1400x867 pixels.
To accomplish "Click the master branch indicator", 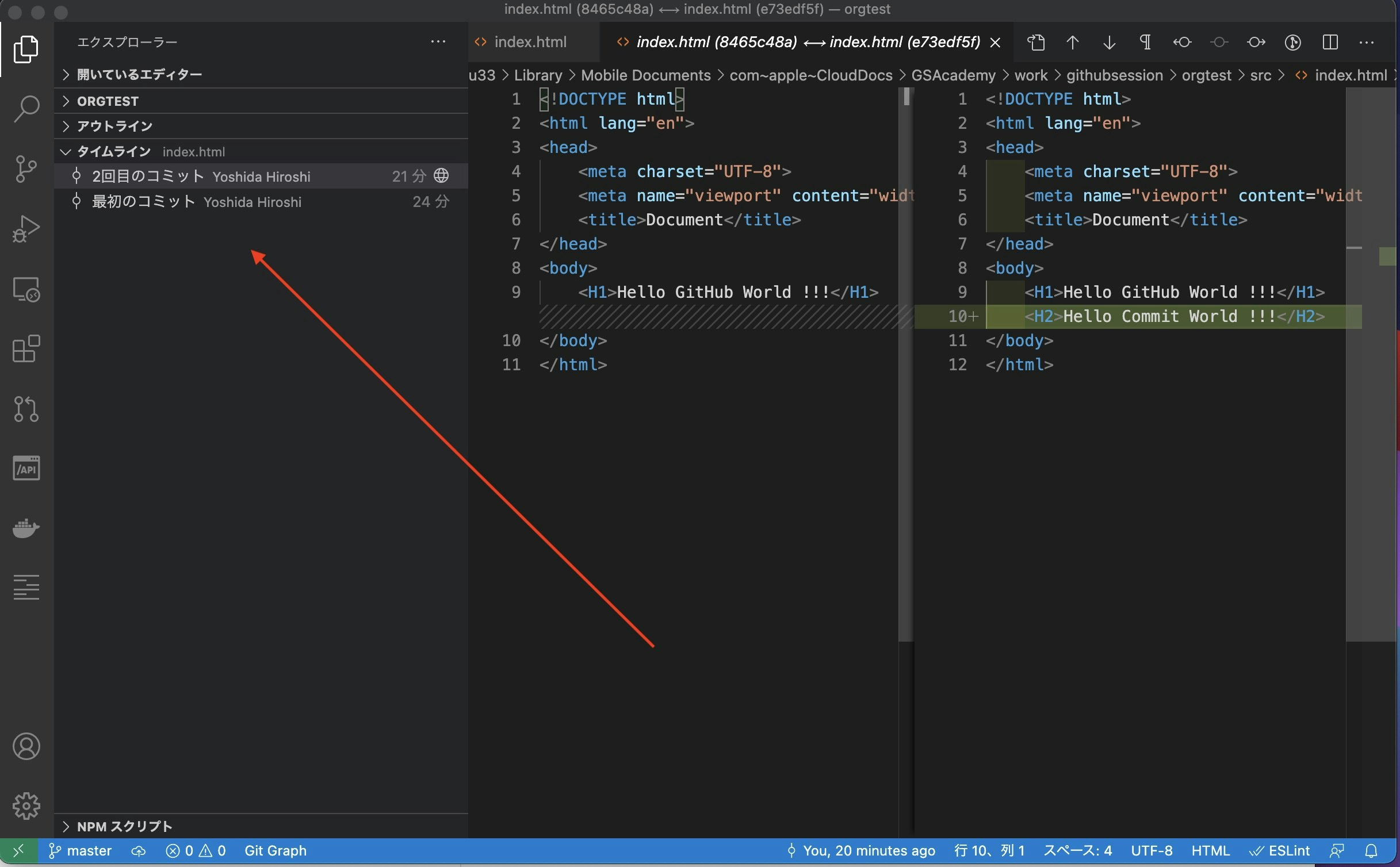I will (x=81, y=851).
